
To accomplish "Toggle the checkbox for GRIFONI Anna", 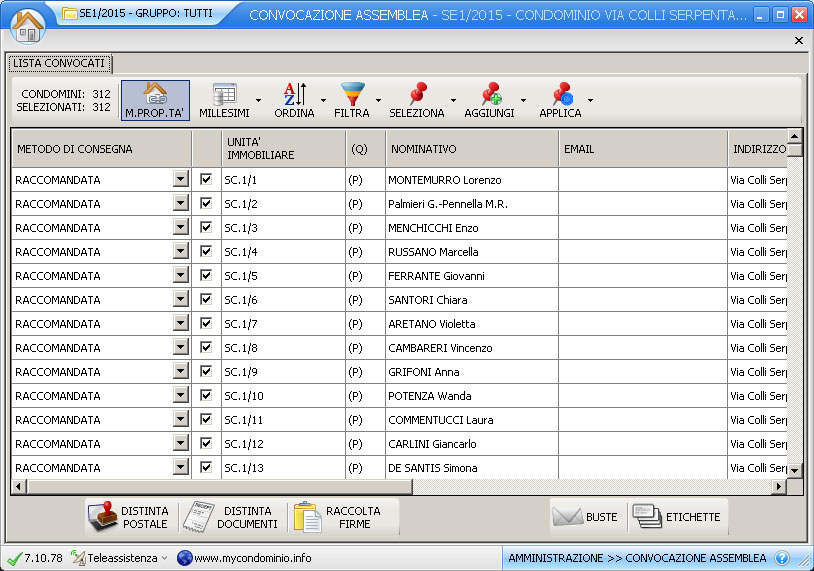I will (x=206, y=371).
